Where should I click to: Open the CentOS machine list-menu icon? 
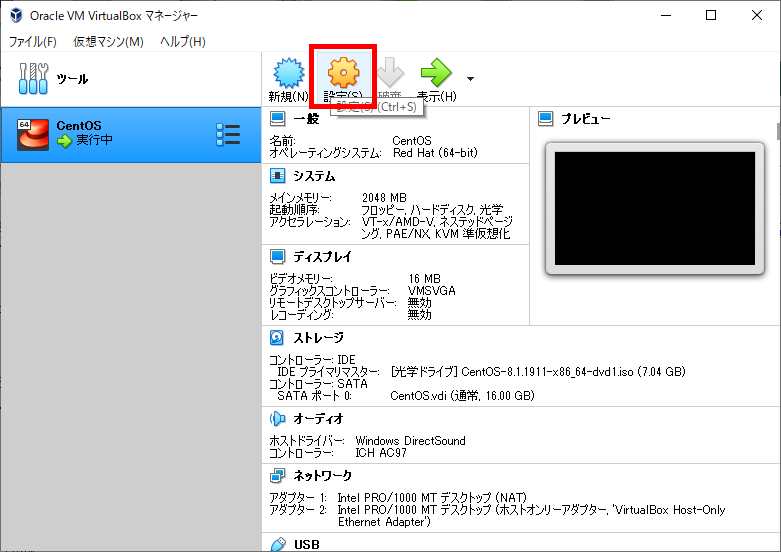228,135
